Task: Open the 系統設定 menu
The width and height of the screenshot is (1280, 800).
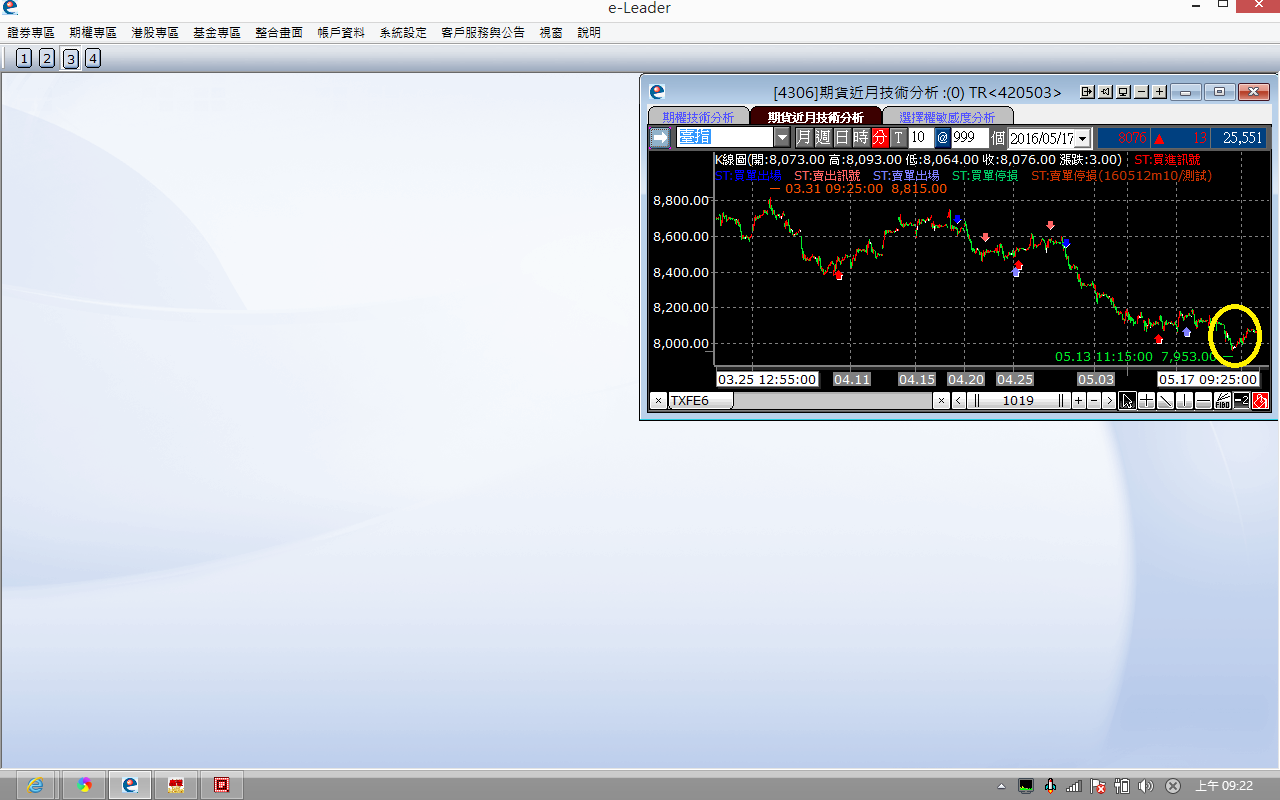Action: coord(403,33)
